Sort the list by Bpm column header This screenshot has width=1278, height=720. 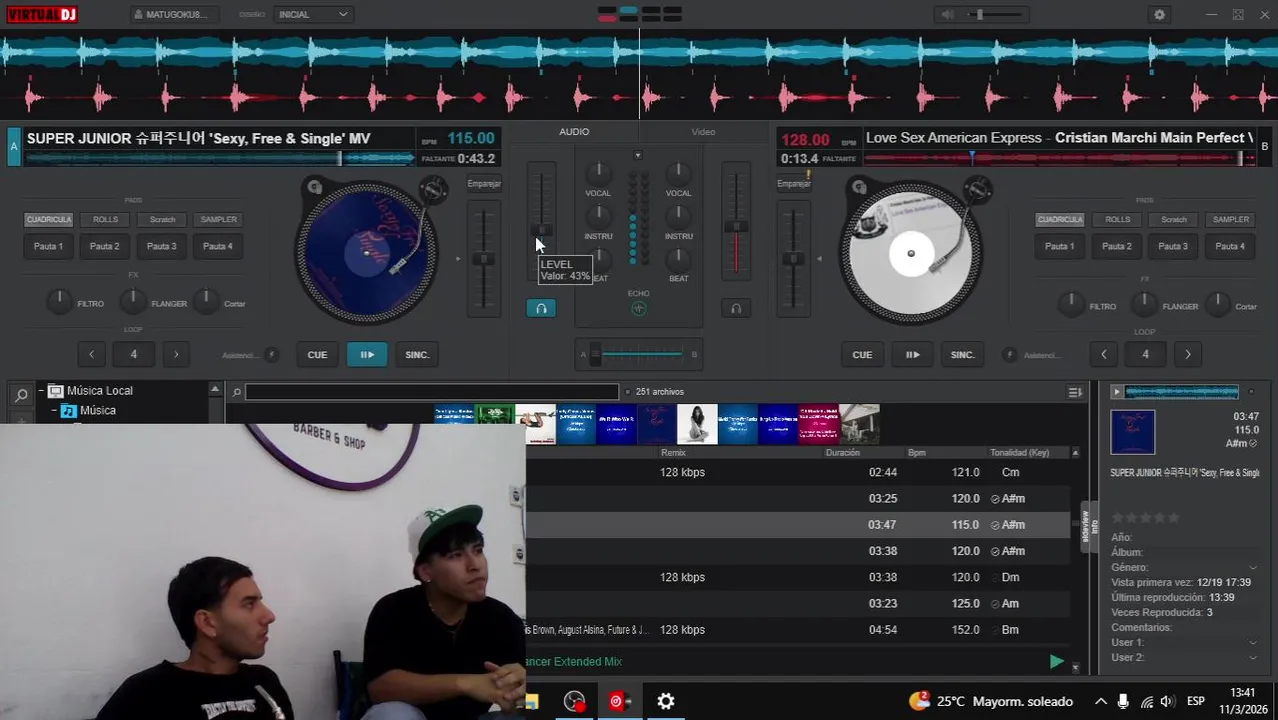click(917, 453)
